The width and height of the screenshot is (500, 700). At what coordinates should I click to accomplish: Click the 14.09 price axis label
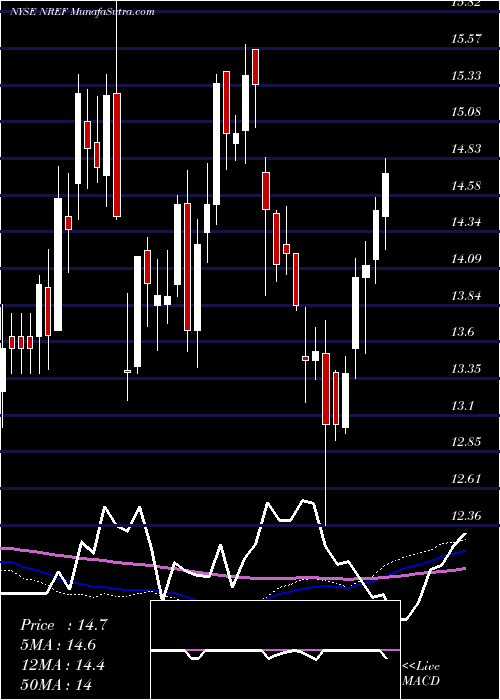pos(466,259)
